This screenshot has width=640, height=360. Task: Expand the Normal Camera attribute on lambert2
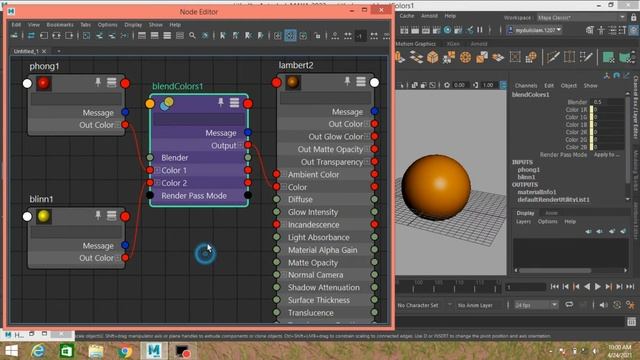pos(284,275)
